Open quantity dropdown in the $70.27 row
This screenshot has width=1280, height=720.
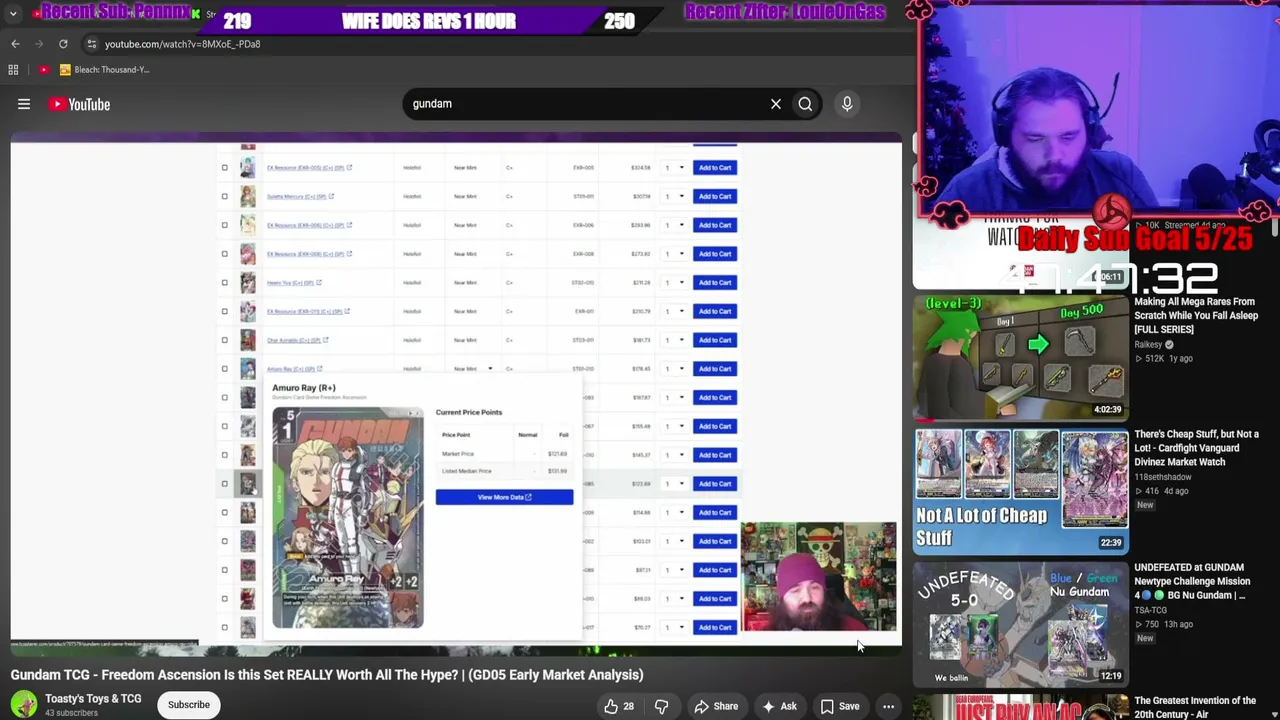675,628
